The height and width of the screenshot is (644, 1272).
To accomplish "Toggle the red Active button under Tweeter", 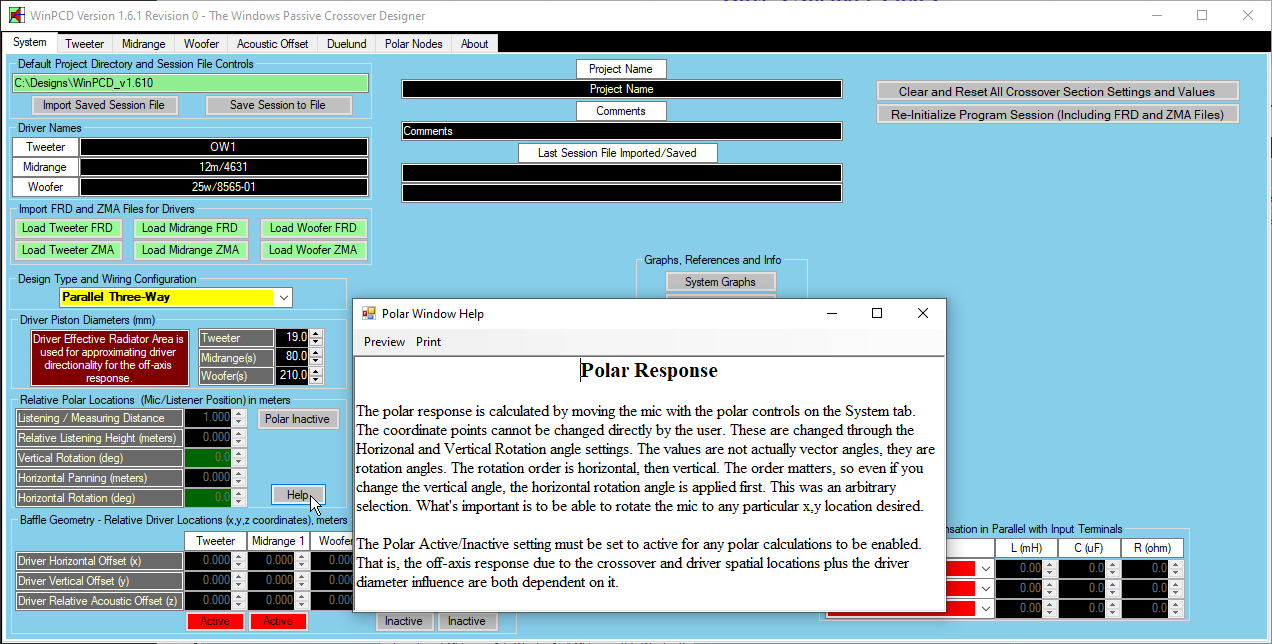I will pos(215,621).
